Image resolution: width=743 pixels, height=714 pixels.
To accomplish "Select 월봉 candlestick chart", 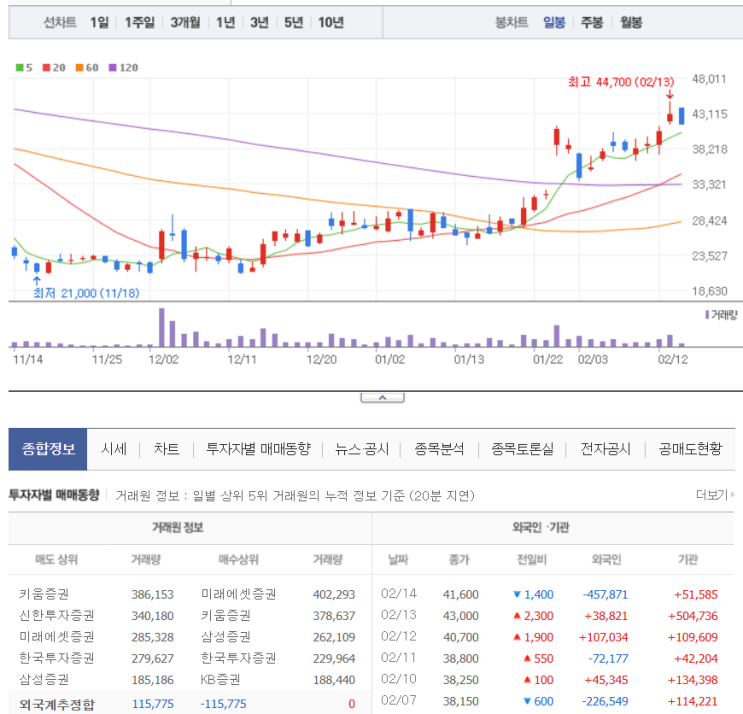I will tap(631, 22).
